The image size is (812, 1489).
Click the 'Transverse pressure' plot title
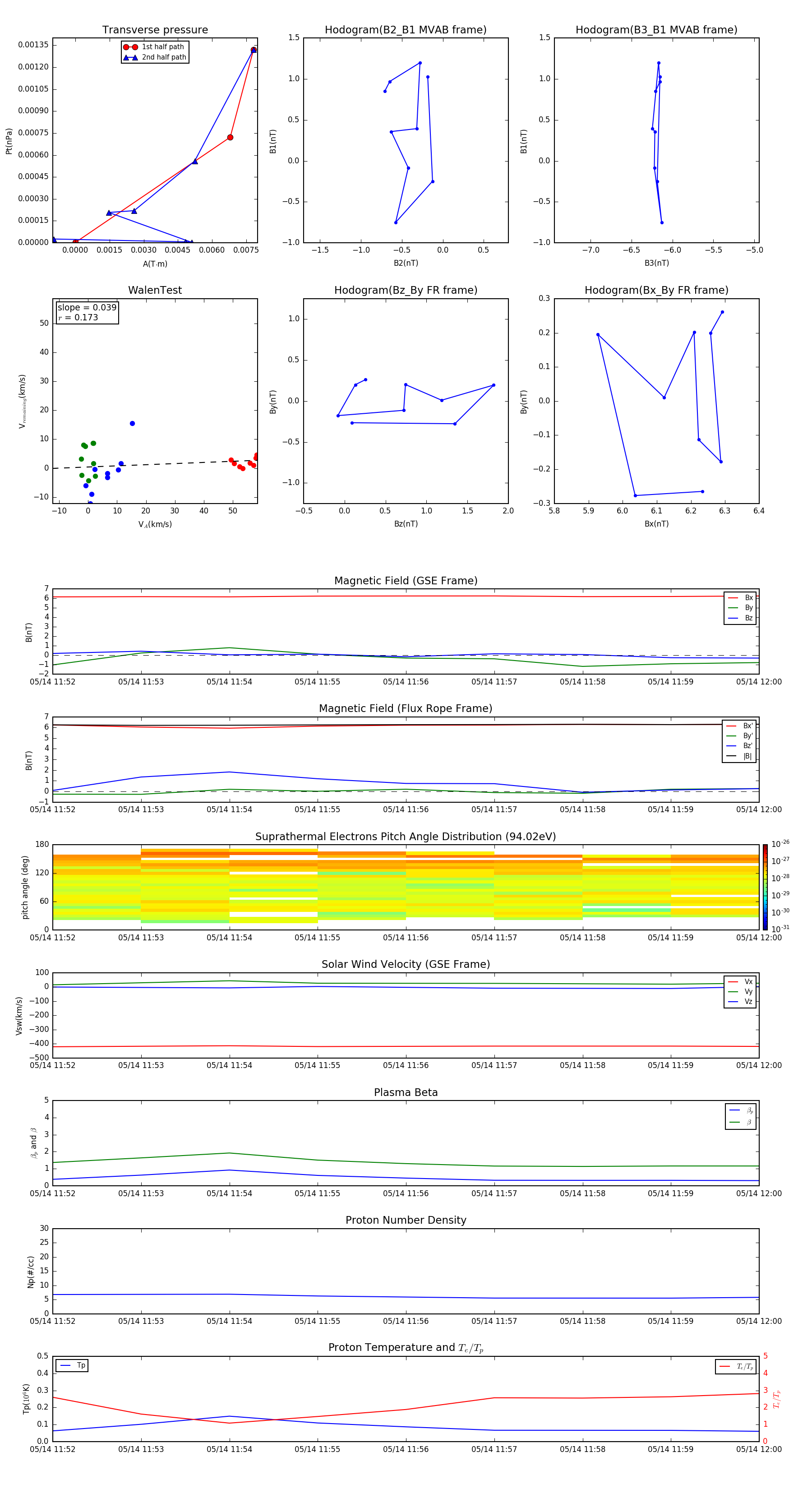click(155, 29)
